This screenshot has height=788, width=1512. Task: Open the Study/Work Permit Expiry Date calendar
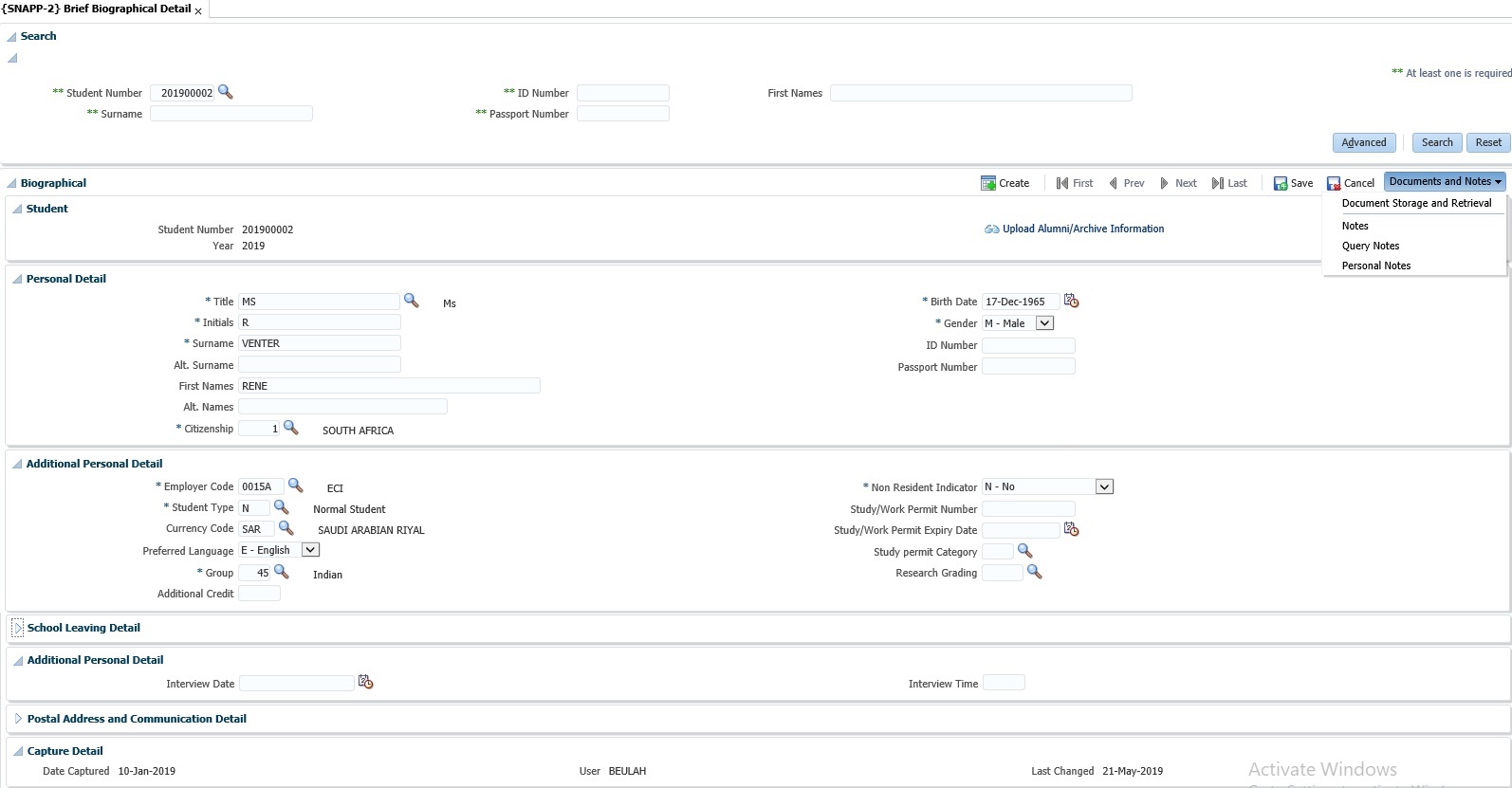click(x=1071, y=529)
